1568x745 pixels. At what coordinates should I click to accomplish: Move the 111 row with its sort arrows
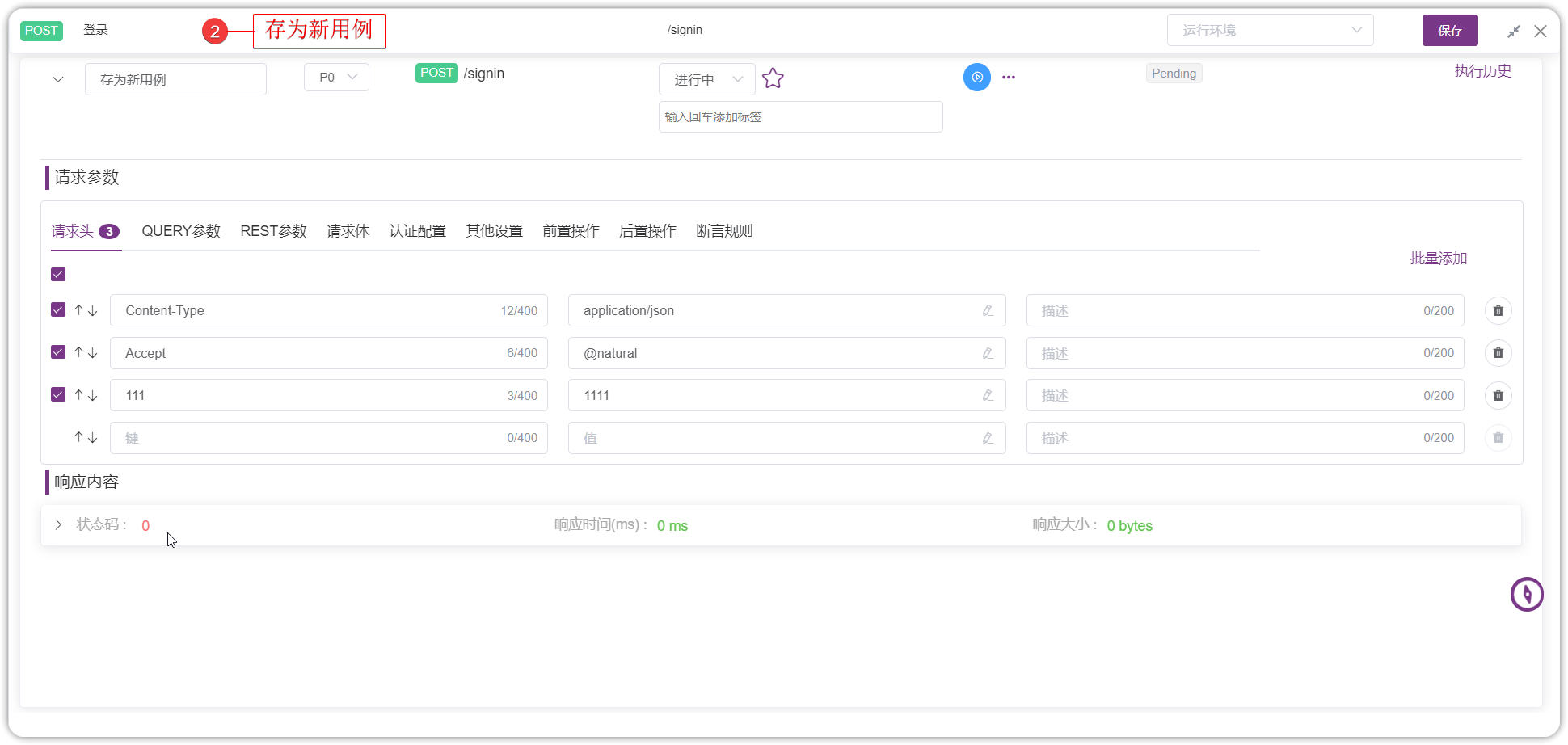click(x=86, y=395)
